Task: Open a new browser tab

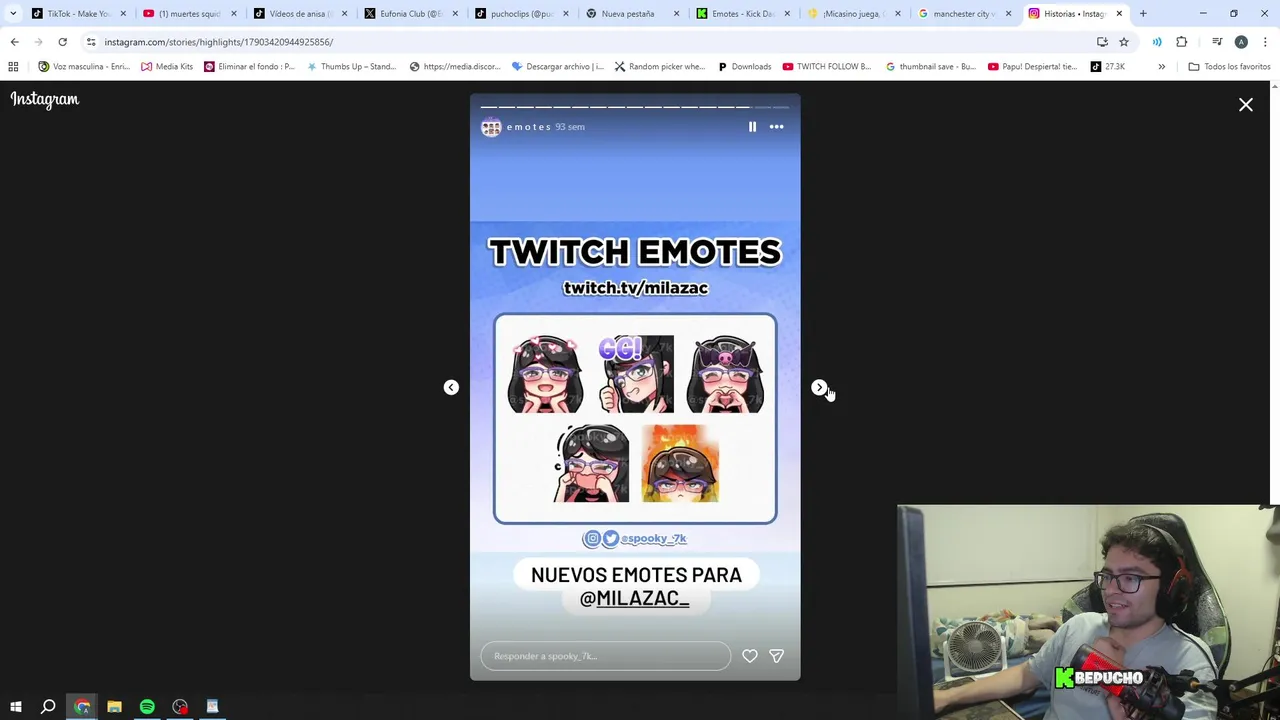Action: [x=1143, y=14]
